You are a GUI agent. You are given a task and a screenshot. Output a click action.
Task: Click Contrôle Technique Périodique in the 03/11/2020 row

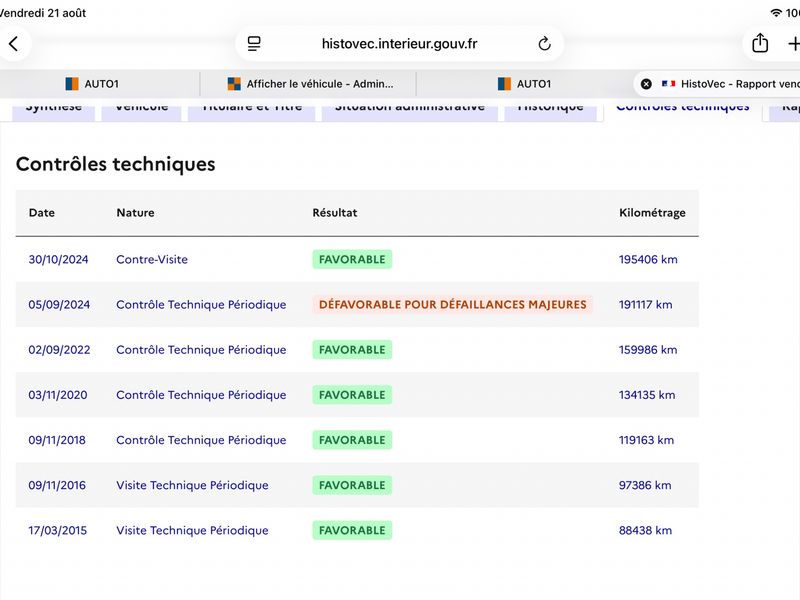(x=201, y=395)
